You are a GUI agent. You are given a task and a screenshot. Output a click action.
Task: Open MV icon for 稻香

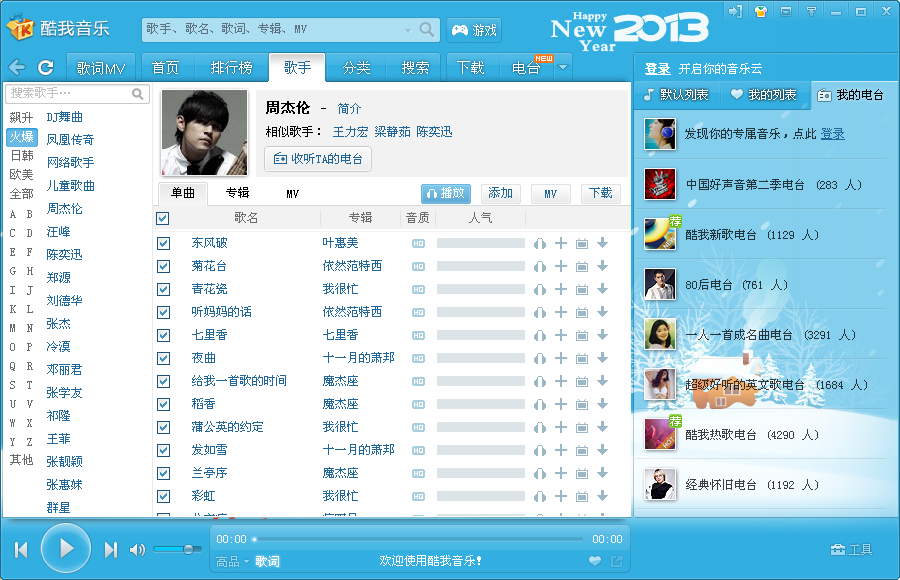(581, 404)
